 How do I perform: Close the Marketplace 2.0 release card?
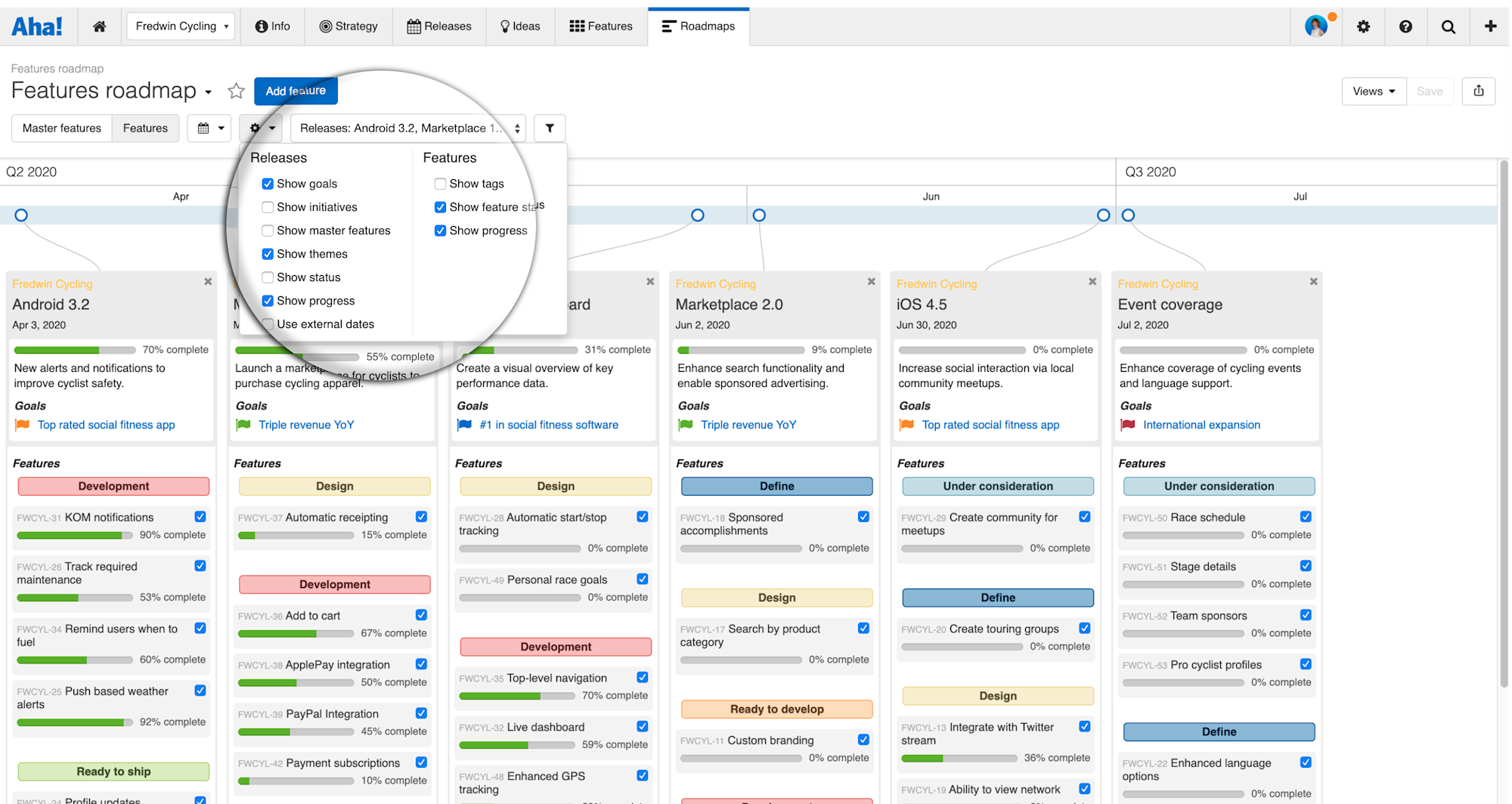871,282
